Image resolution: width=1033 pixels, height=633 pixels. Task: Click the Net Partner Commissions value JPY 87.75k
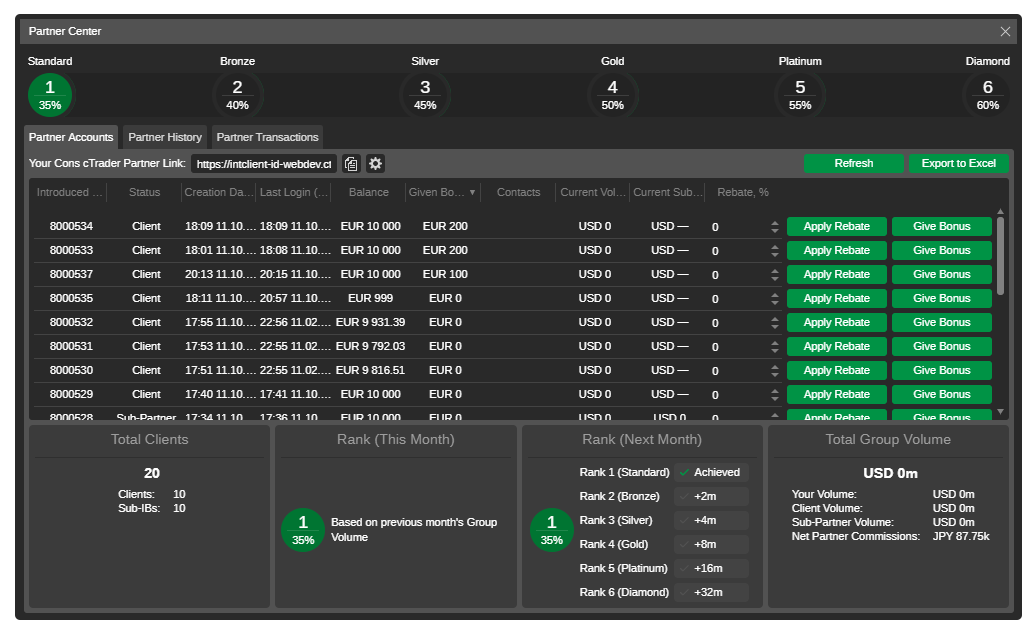point(961,536)
